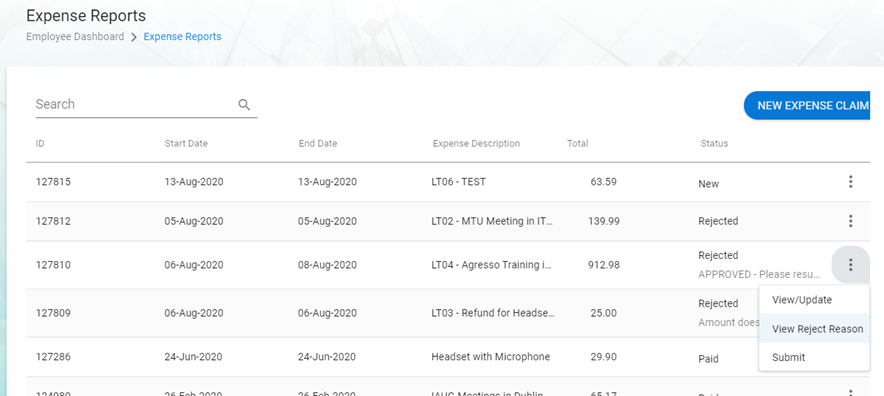
Task: Sort by the End Date column header
Action: (318, 143)
